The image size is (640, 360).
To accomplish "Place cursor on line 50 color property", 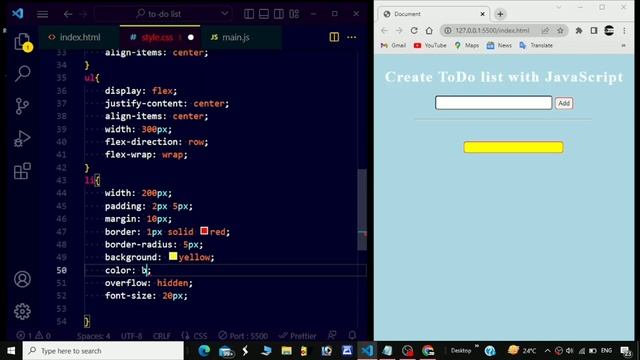I will (127, 270).
